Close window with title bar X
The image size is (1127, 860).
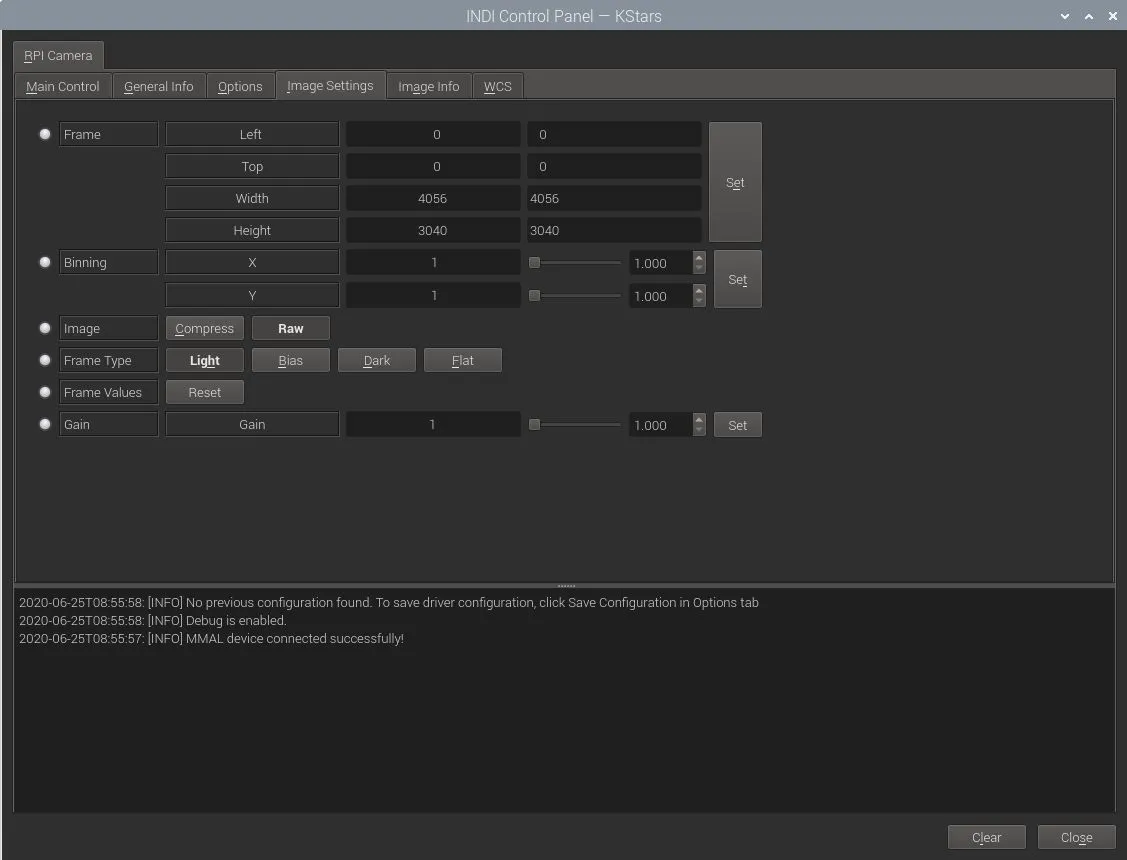click(x=1113, y=16)
